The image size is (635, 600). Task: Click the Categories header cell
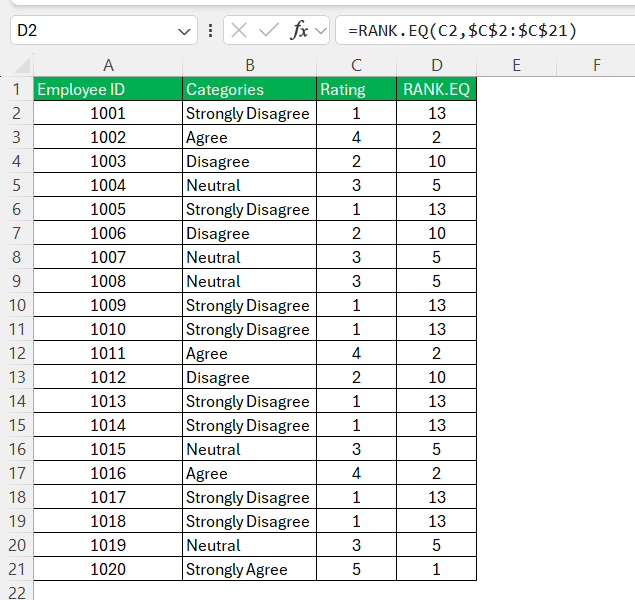pos(249,89)
